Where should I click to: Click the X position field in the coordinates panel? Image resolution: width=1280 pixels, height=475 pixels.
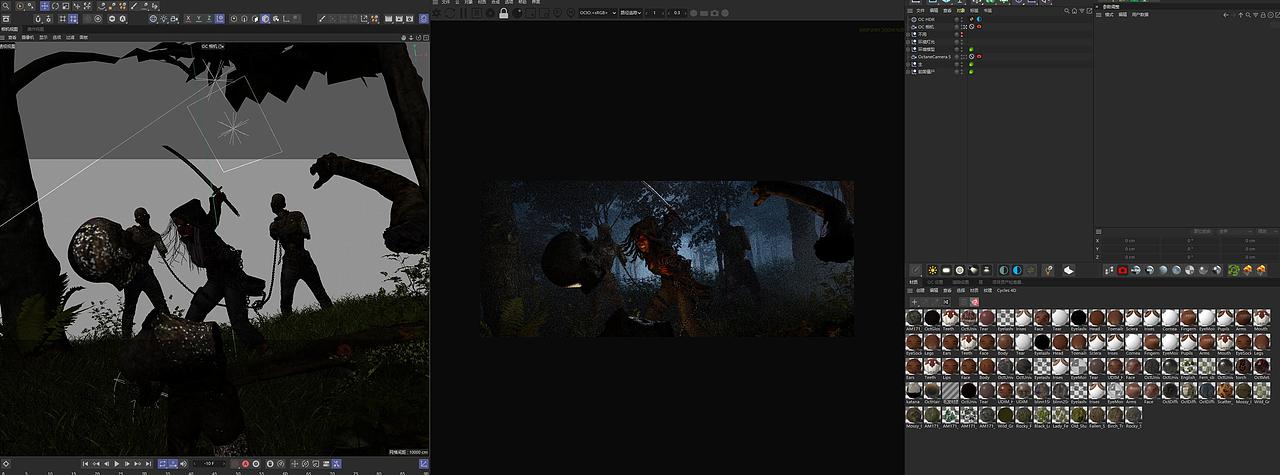coord(1130,241)
